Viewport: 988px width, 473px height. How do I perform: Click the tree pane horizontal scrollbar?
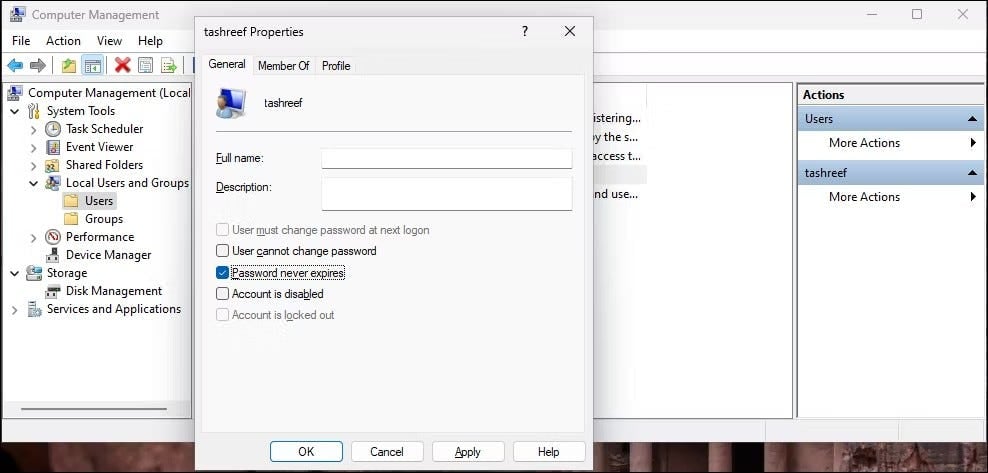pyautogui.click(x=94, y=409)
